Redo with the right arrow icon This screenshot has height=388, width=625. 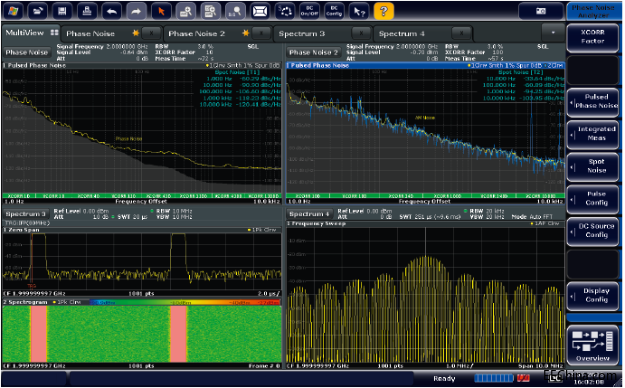point(136,11)
